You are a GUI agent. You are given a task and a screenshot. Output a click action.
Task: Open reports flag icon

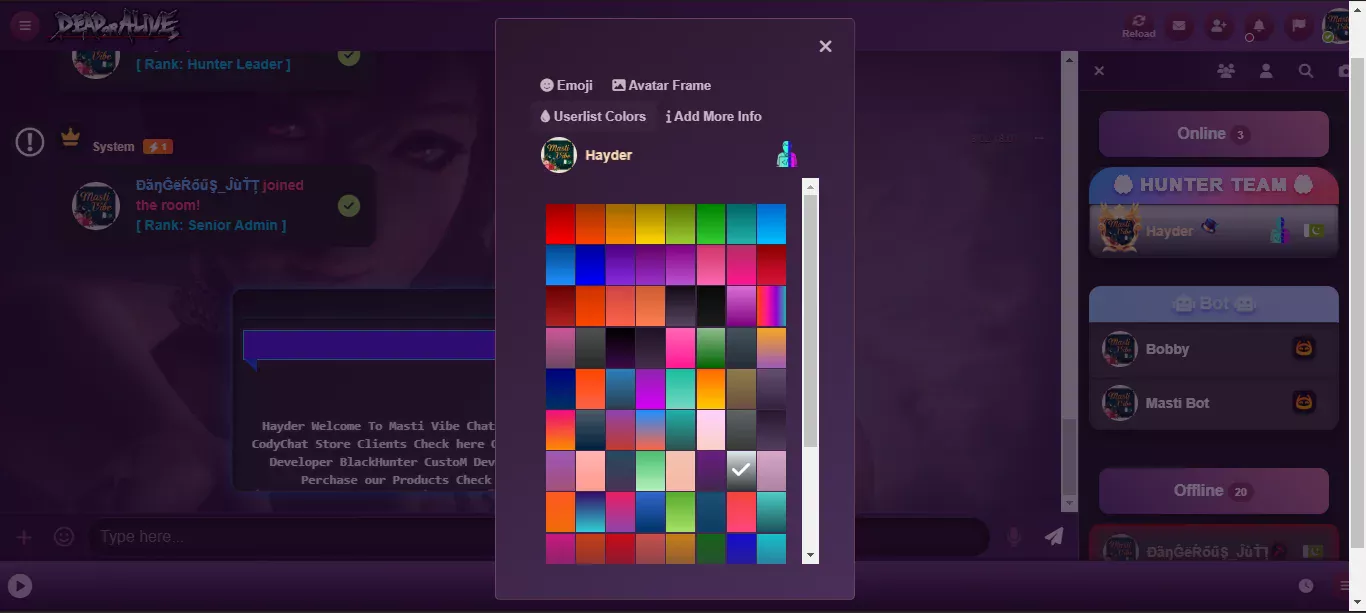pos(1299,26)
